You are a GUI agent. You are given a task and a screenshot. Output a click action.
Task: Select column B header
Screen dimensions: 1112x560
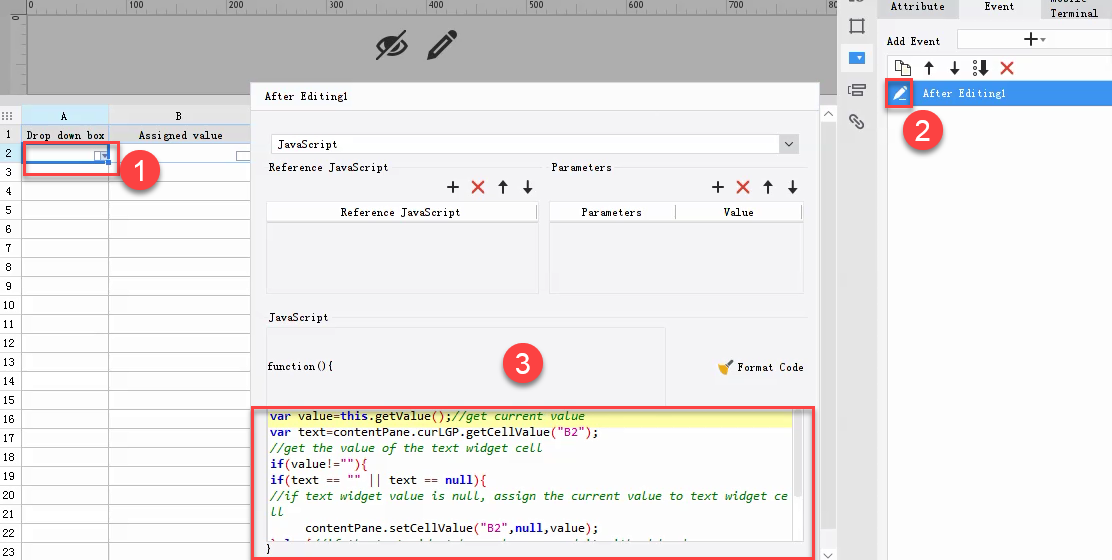tap(179, 116)
